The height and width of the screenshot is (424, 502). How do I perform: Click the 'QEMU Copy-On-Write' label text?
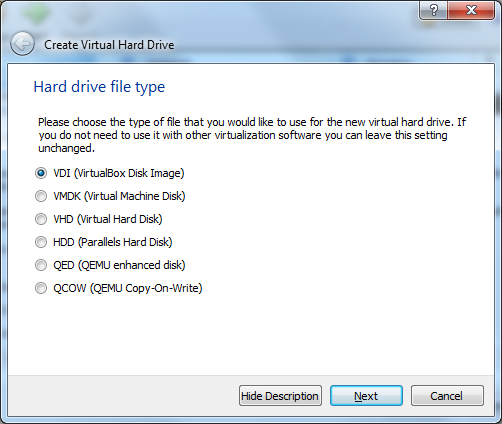coord(146,288)
